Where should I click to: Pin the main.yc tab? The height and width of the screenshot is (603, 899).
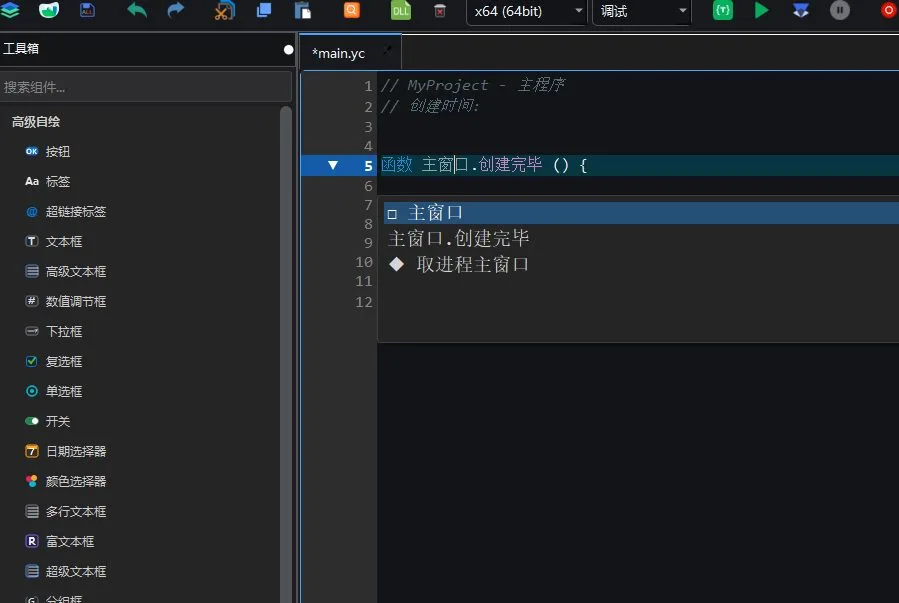click(388, 50)
